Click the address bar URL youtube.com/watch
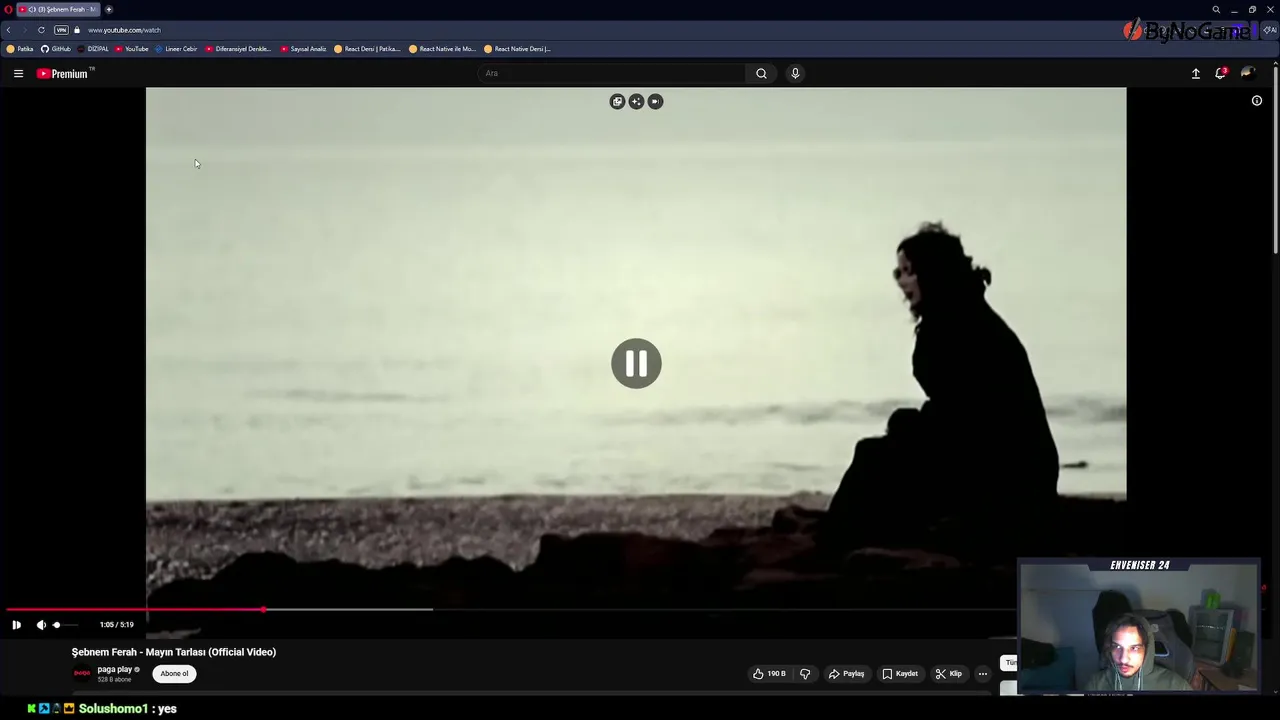This screenshot has width=1280, height=720. (124, 30)
